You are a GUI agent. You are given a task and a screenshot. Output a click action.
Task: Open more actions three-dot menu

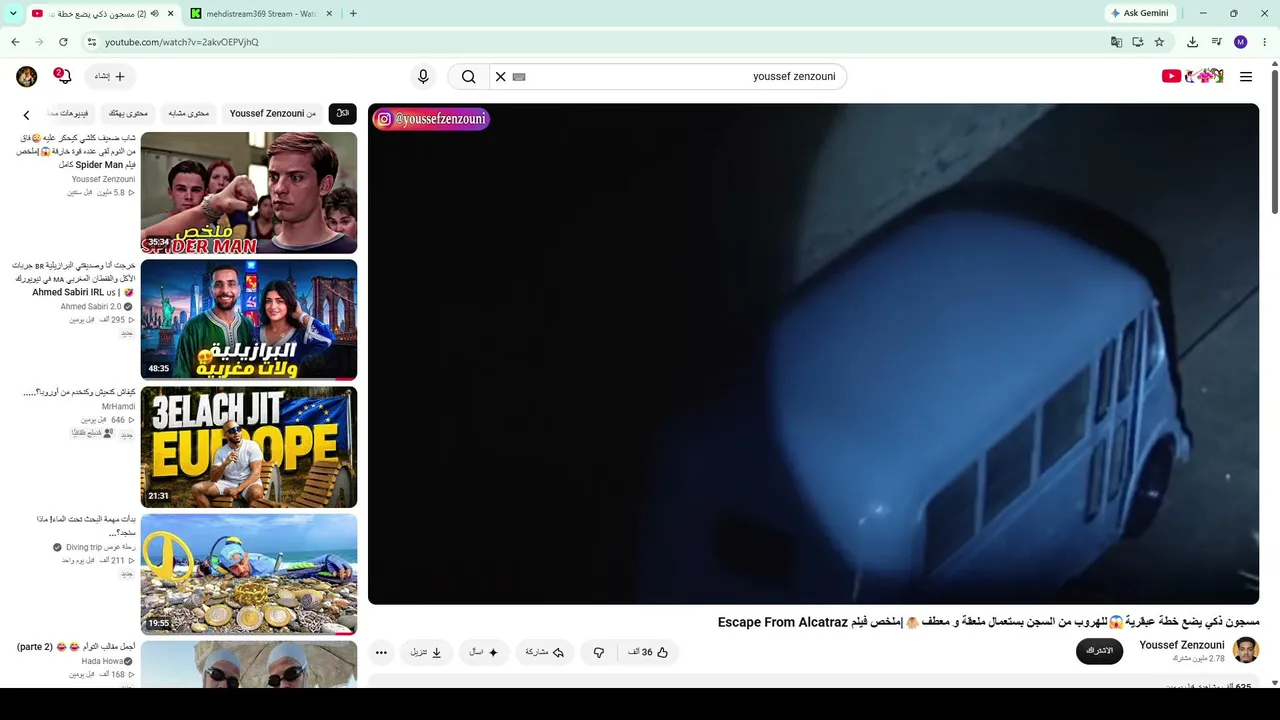(x=381, y=652)
